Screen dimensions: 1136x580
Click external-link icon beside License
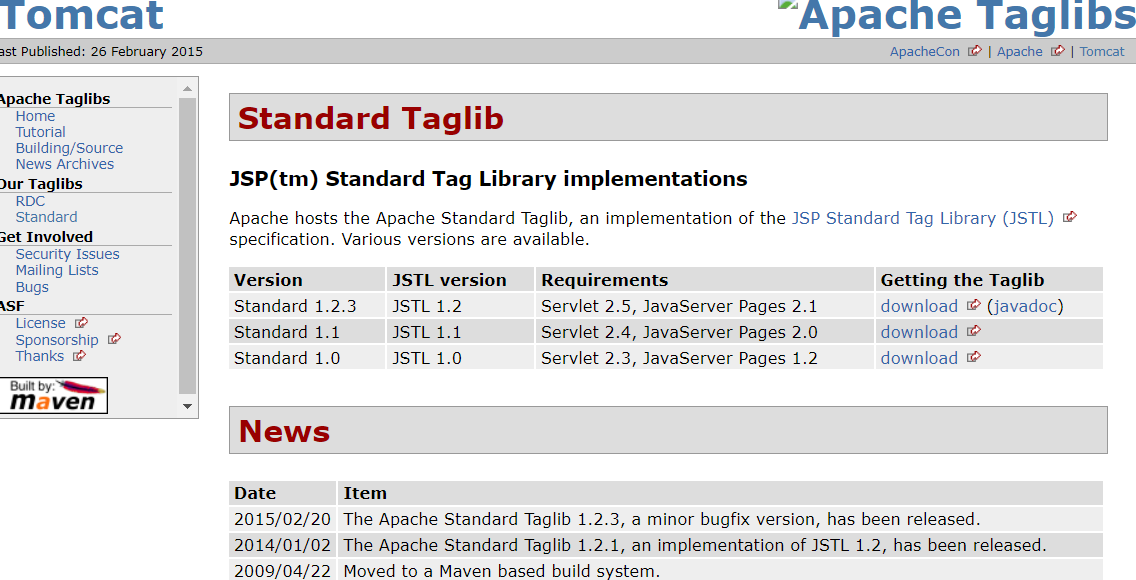point(81,323)
